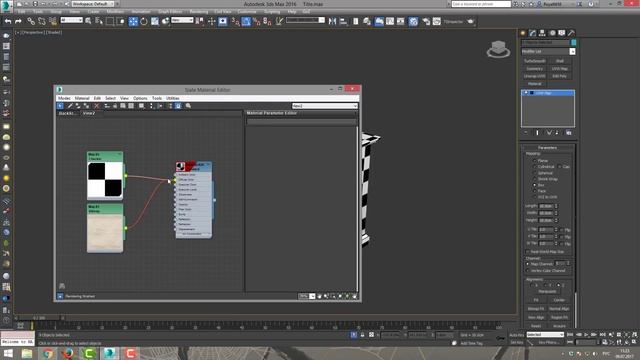Click the Bitmap map node thumbnail
This screenshot has height=360, width=640.
pyautogui.click(x=105, y=233)
